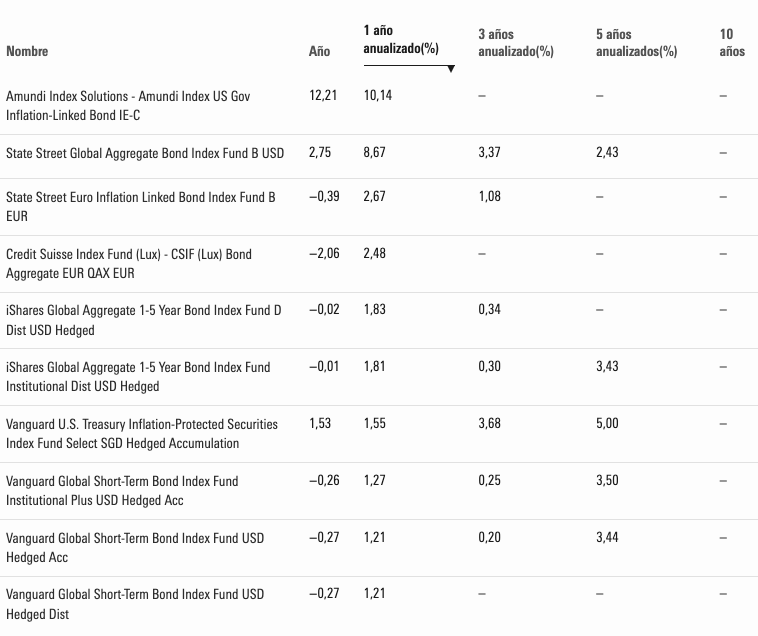The image size is (758, 636).
Task: Open State Street Euro Inflation Linked Bond fund
Action: click(x=140, y=207)
